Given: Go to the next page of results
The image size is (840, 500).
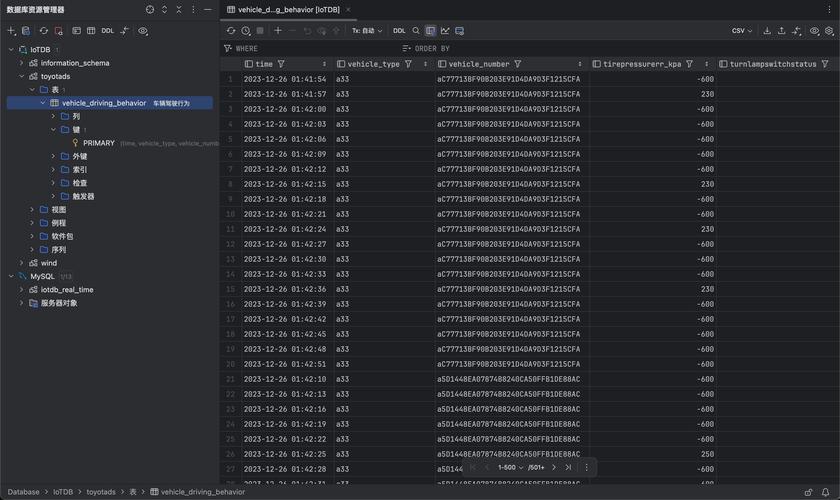Looking at the screenshot, I should pos(554,467).
